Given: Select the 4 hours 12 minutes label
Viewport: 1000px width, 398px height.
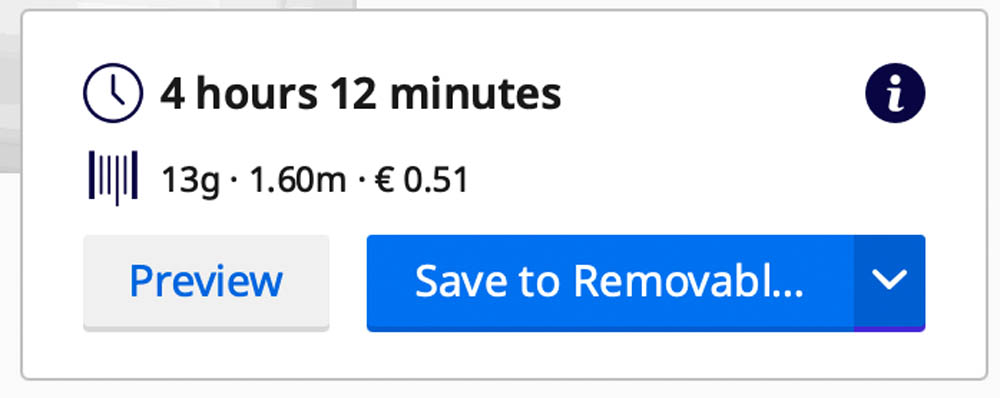Looking at the screenshot, I should coord(360,94).
